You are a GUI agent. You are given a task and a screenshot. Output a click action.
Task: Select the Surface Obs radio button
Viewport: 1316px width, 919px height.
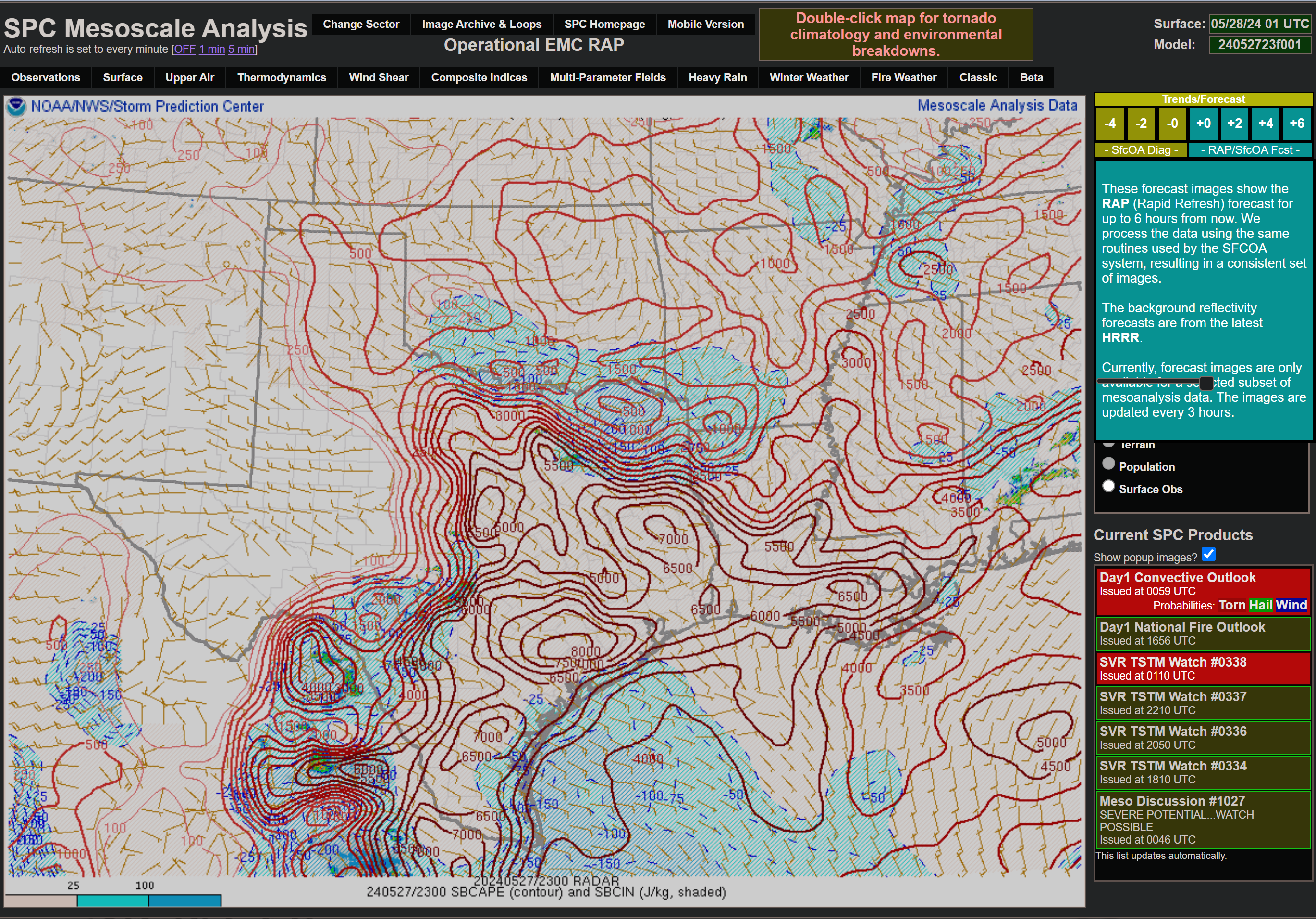[x=1108, y=486]
